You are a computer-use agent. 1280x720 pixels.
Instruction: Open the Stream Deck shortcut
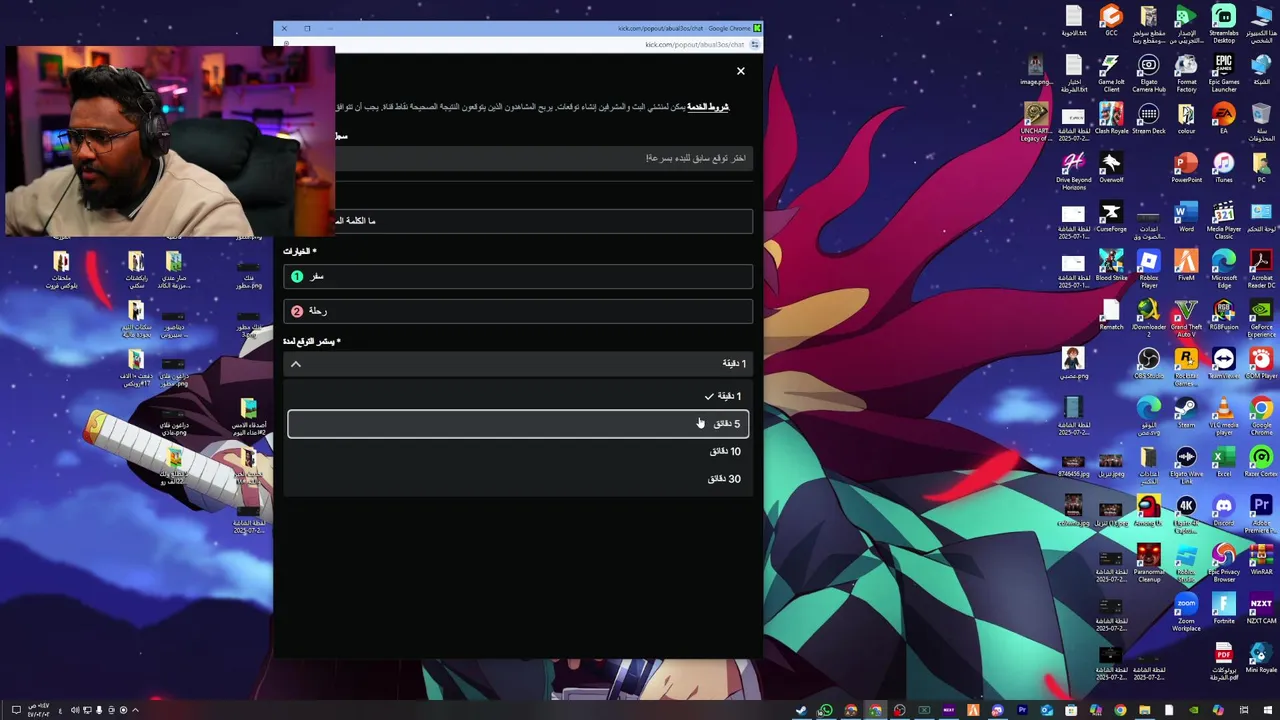(x=1148, y=118)
